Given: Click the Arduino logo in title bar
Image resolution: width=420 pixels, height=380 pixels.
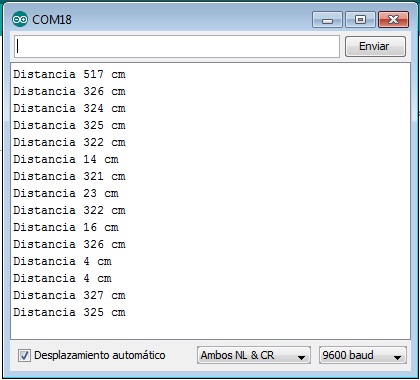Looking at the screenshot, I should (x=20, y=19).
